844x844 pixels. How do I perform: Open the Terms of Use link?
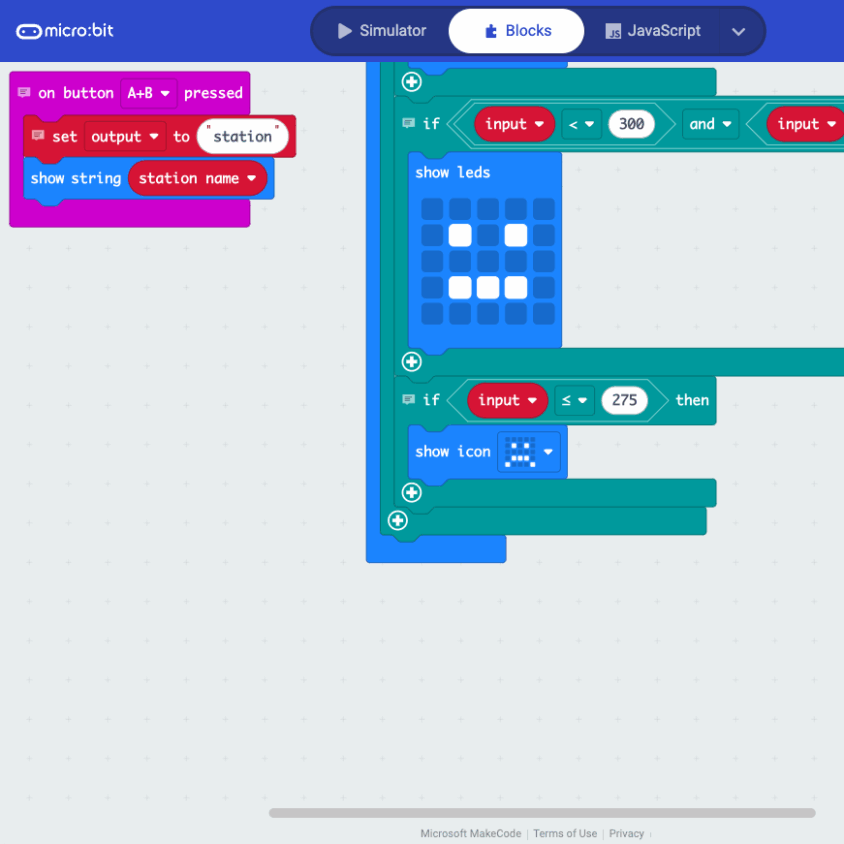pos(564,833)
